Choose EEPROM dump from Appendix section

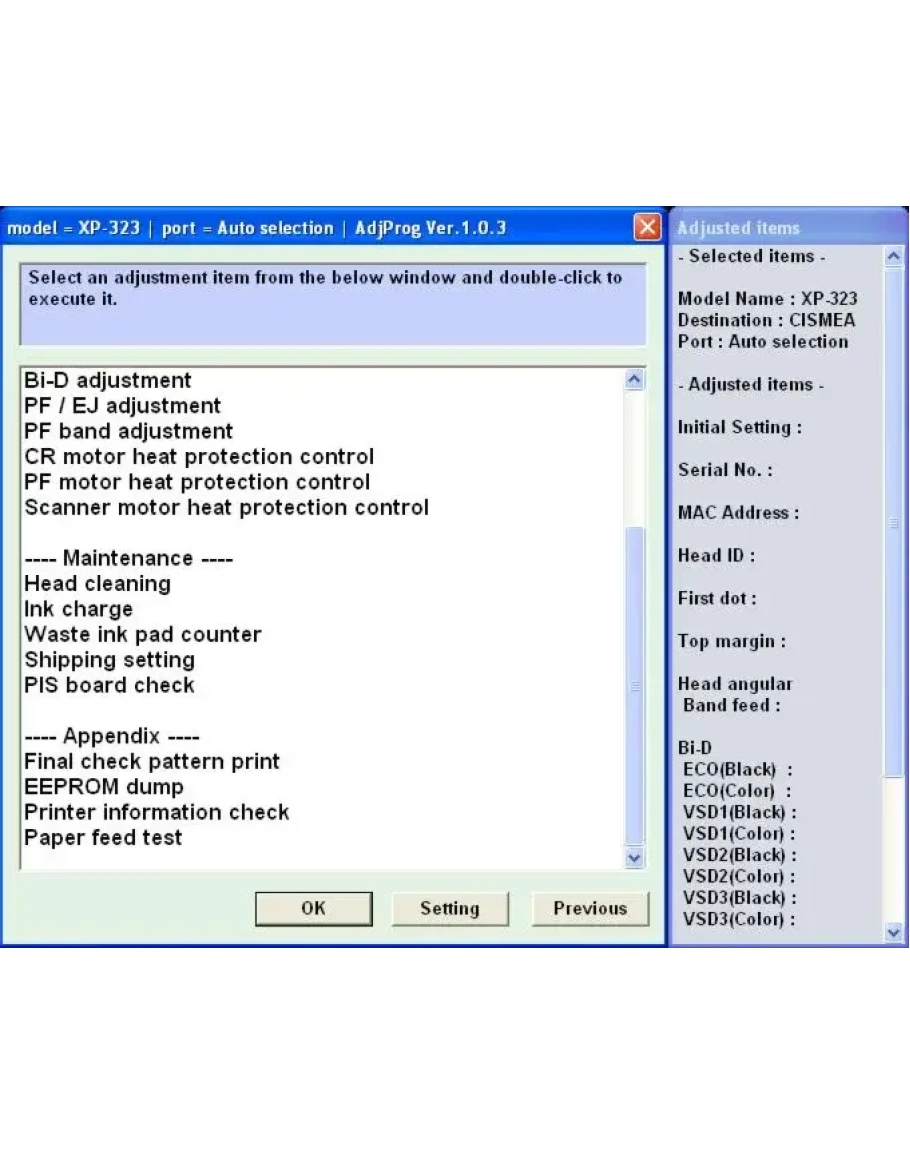coord(103,786)
